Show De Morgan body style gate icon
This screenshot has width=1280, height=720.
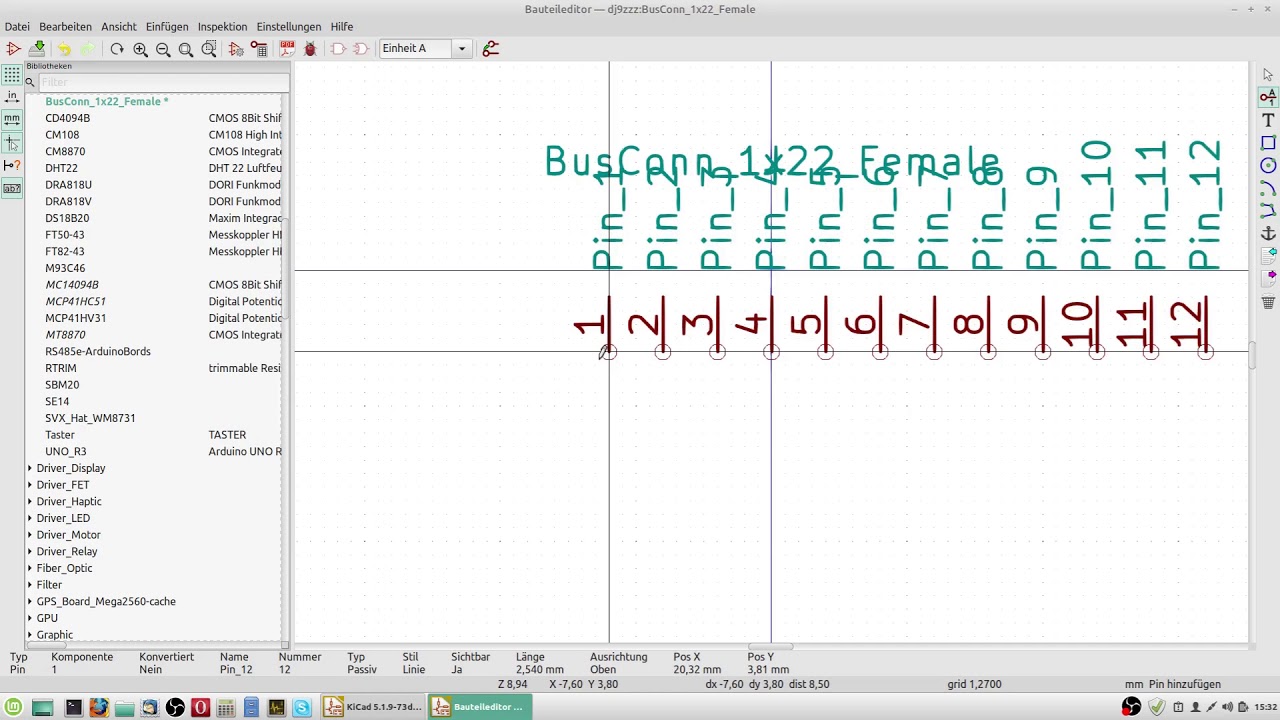tap(361, 48)
